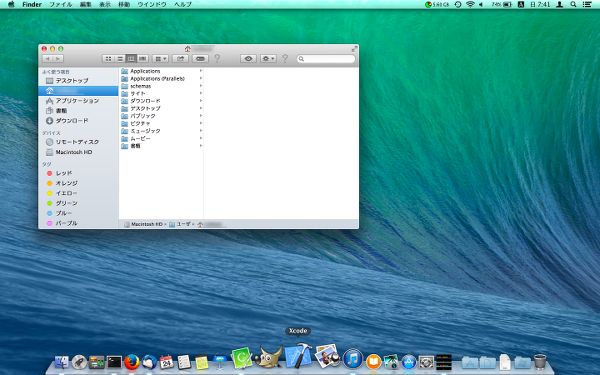The height and width of the screenshot is (375, 600).
Task: Switch Finder to icon view
Action: (x=108, y=59)
